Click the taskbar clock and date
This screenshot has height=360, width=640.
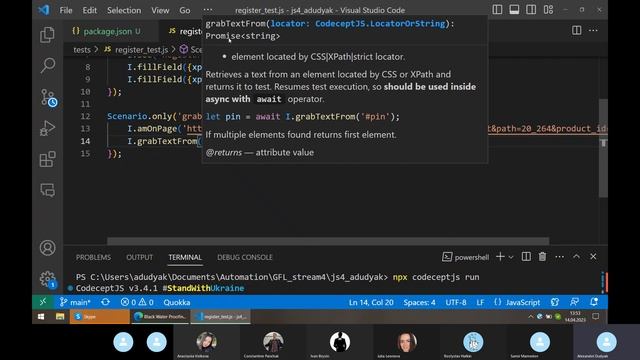click(575, 317)
